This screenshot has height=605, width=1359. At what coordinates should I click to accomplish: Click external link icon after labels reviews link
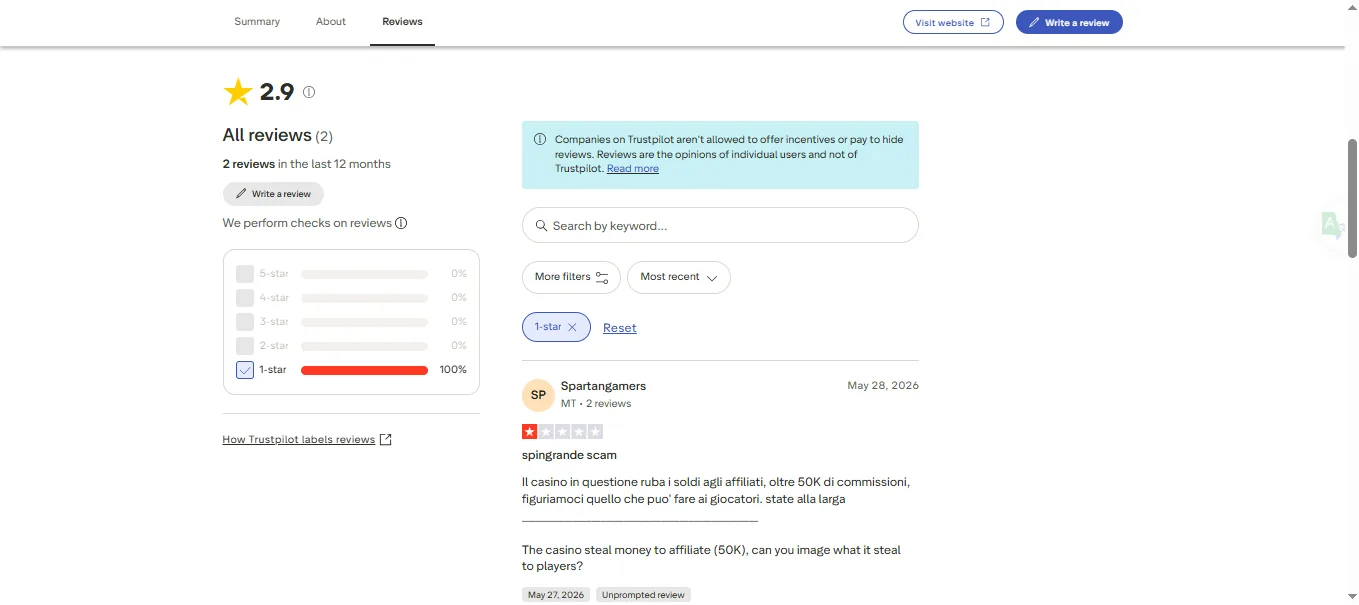387,440
